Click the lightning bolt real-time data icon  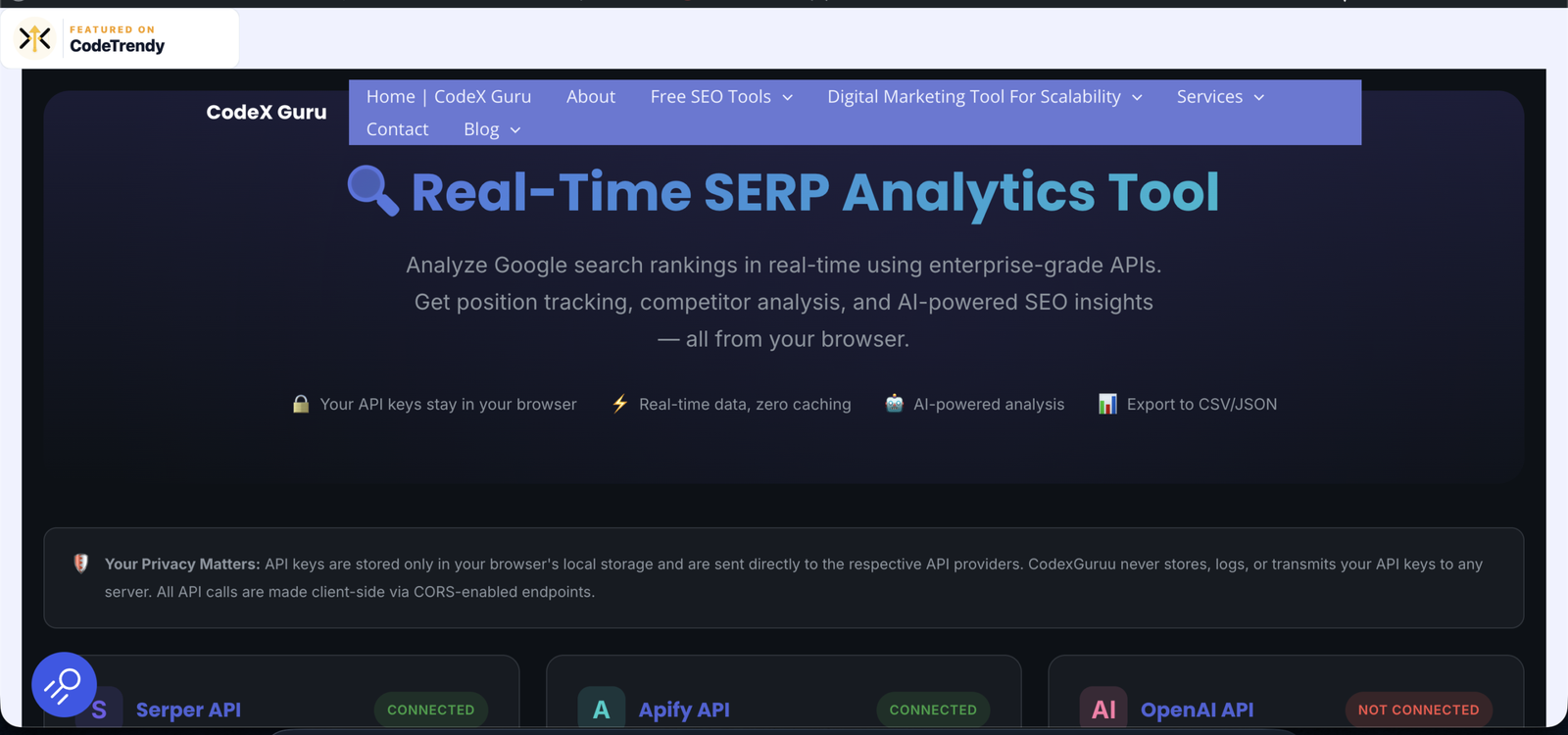tap(619, 404)
